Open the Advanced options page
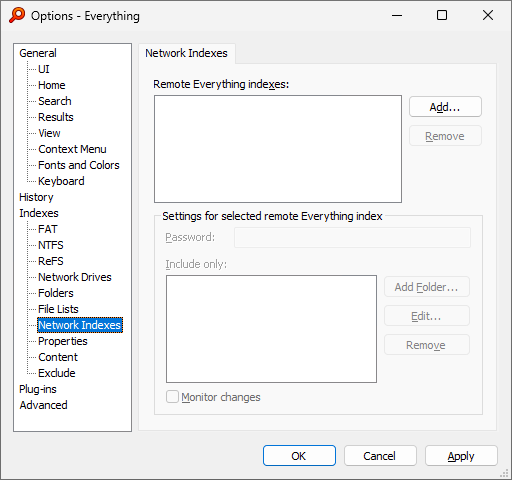The image size is (512, 480). pyautogui.click(x=43, y=405)
